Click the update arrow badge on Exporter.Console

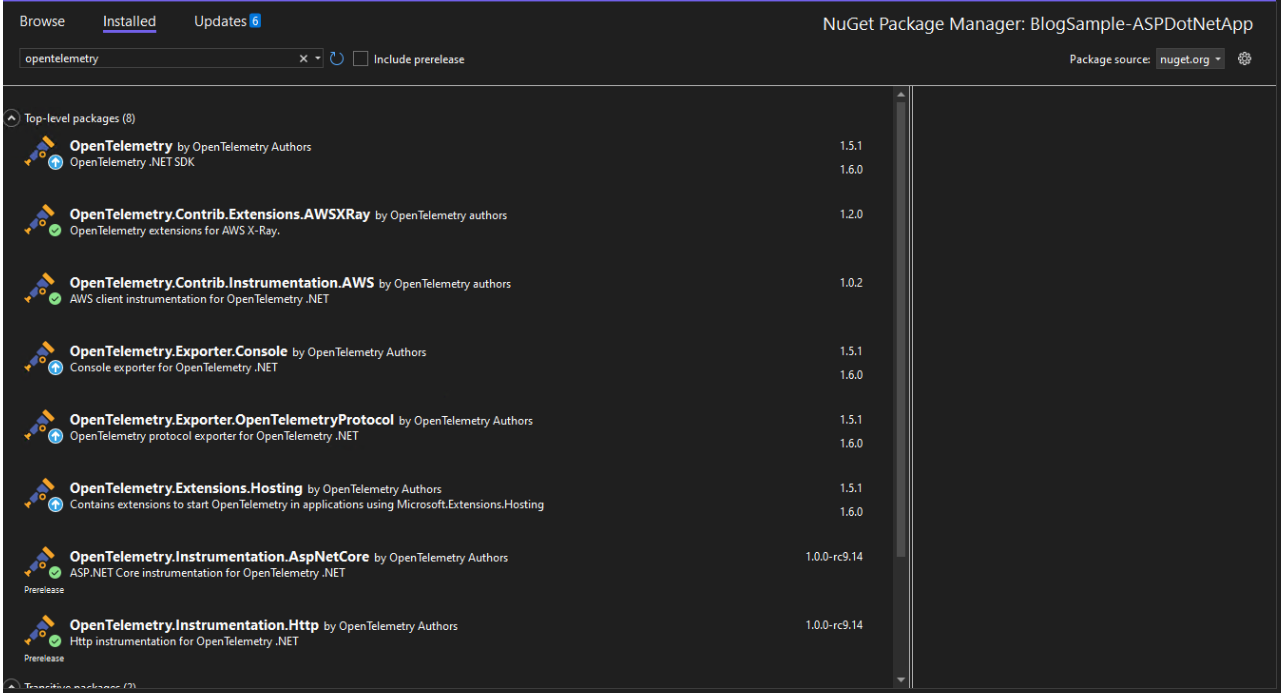point(56,368)
